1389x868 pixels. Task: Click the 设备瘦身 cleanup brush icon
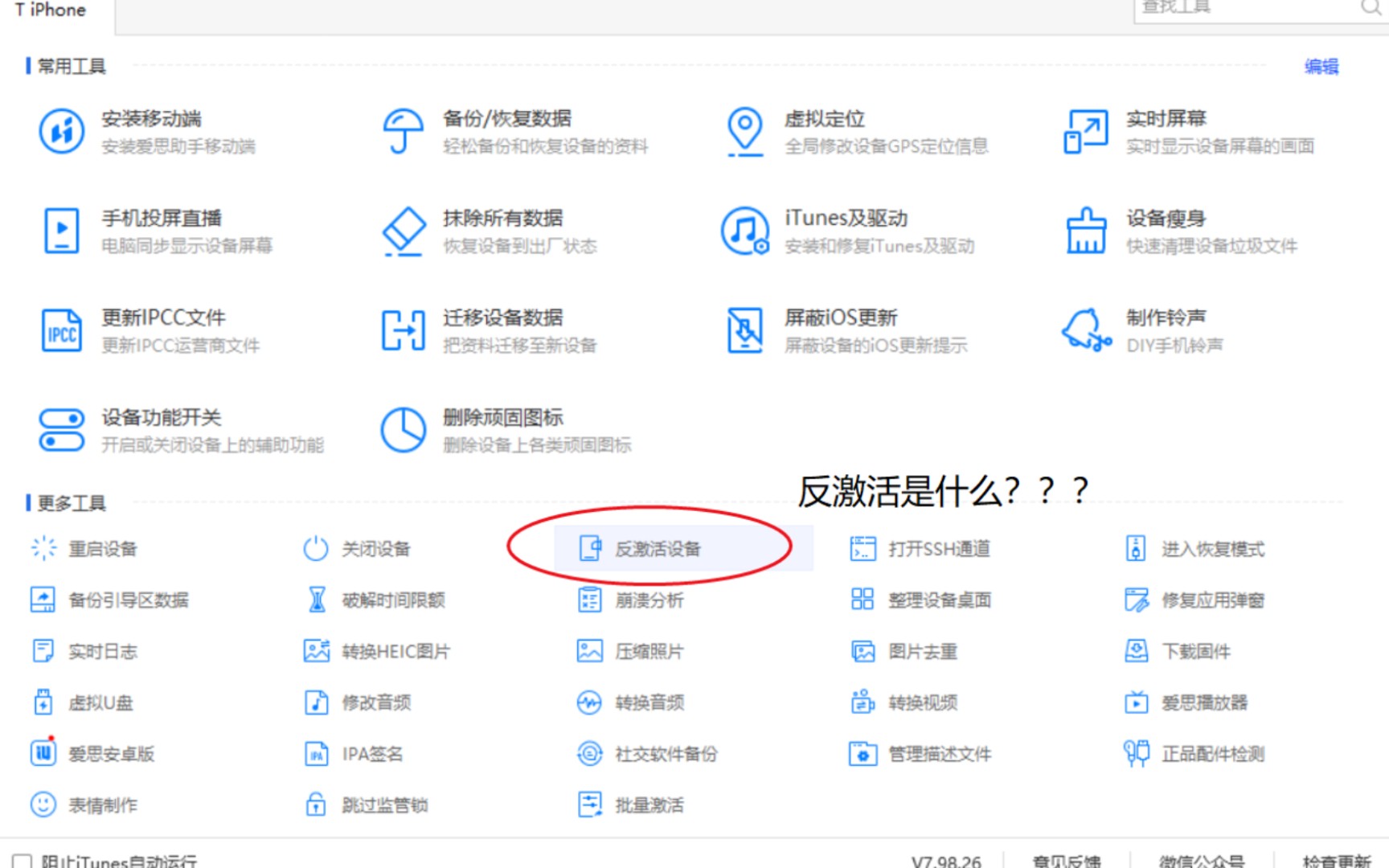(x=1086, y=231)
